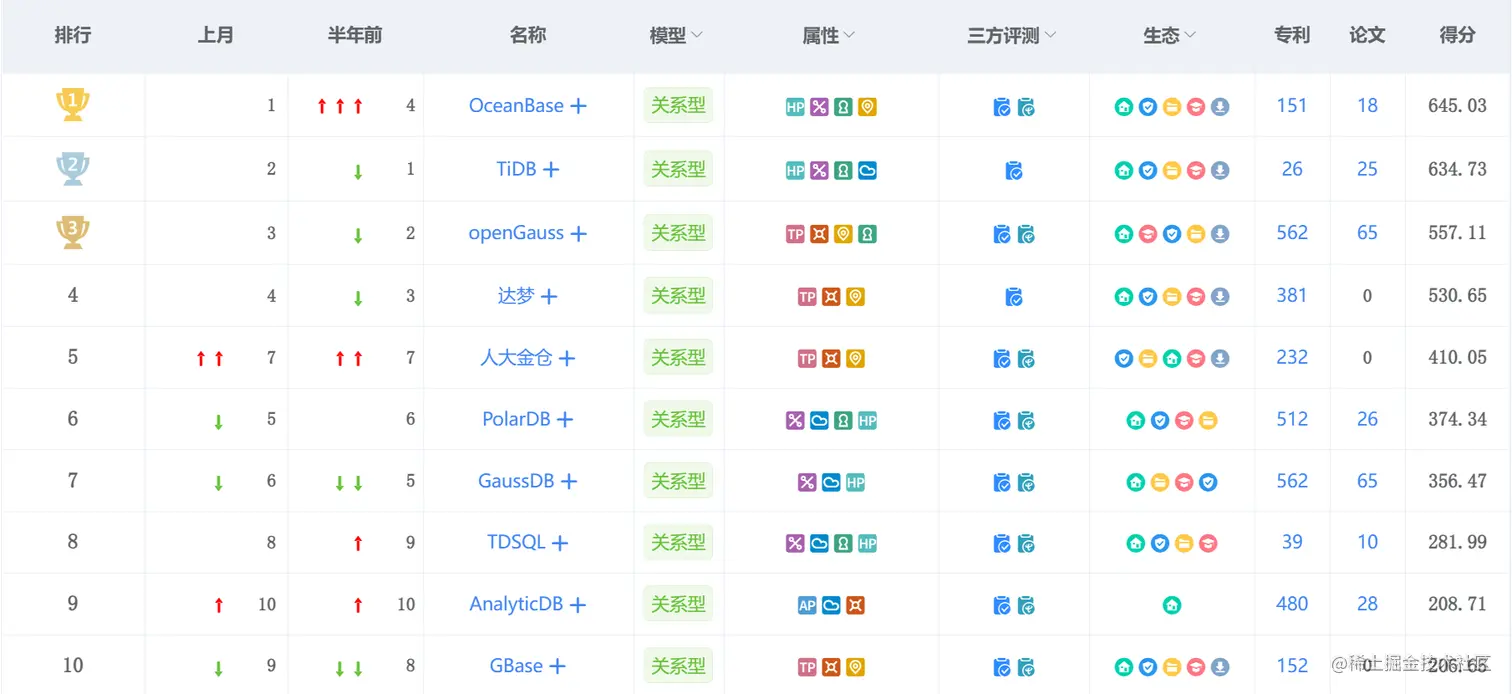
Task: Click the purple percent icon in GaussDB row
Action: 807,483
